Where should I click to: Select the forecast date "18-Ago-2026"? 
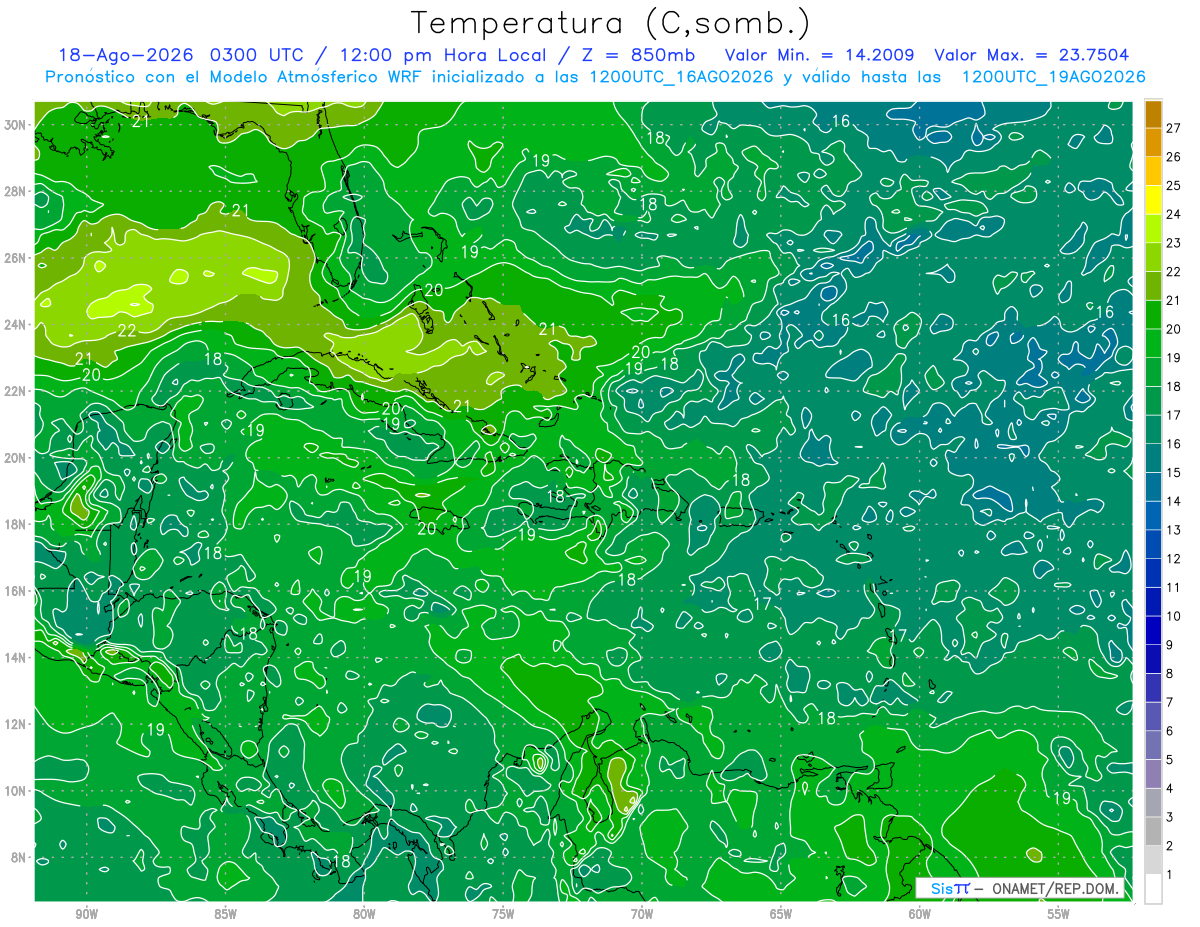(x=126, y=55)
